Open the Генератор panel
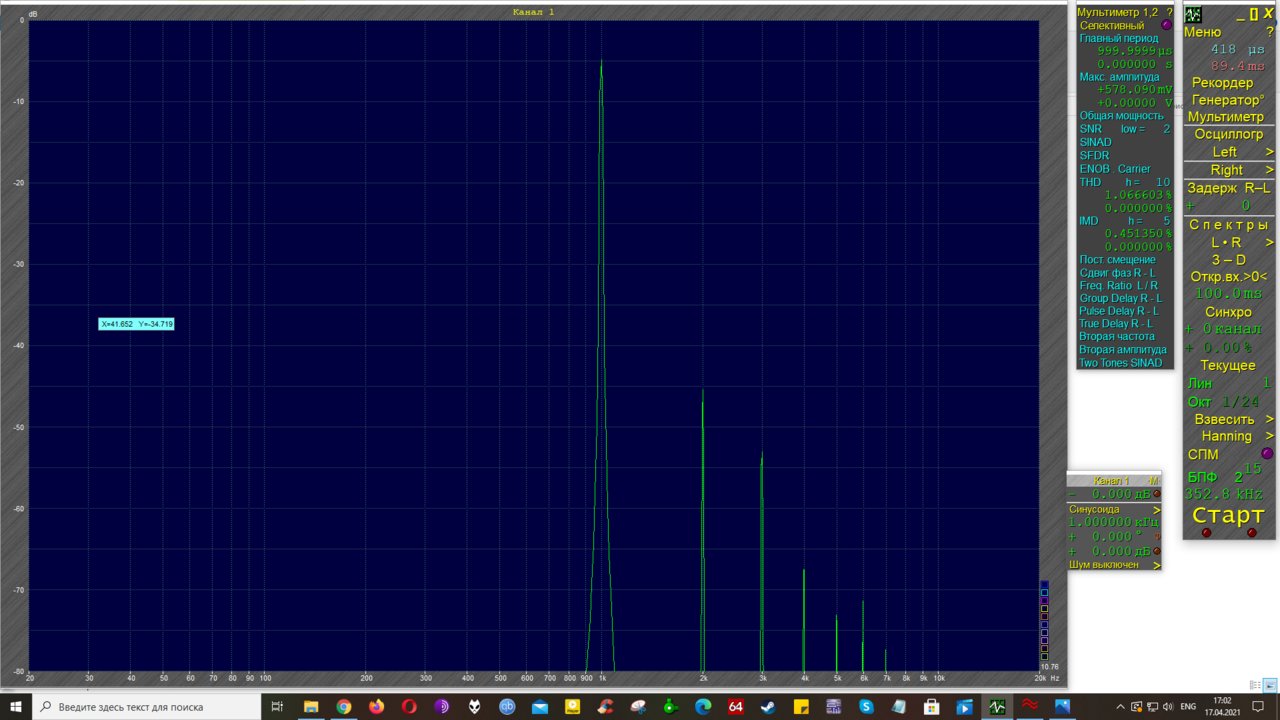This screenshot has height=720, width=1280. pos(1227,100)
